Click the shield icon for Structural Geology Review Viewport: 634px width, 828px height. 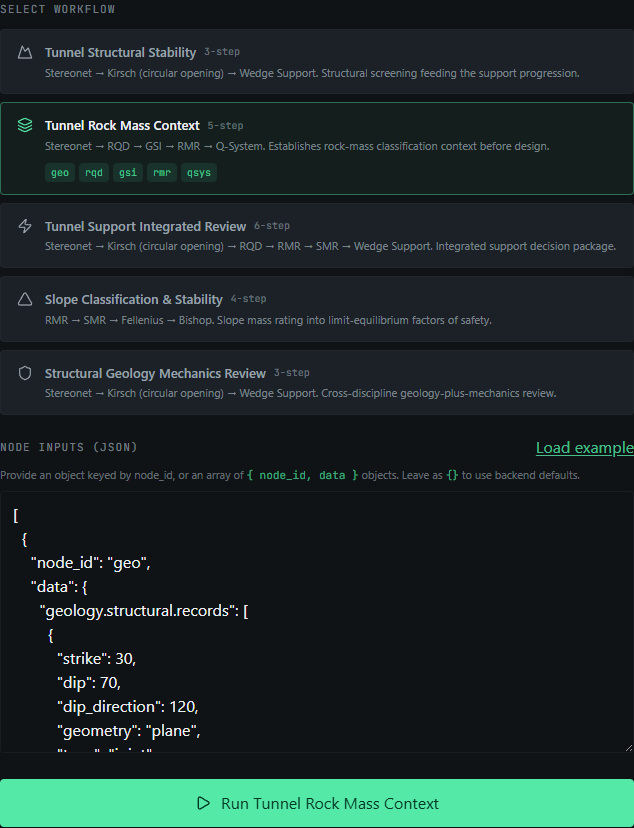25,373
